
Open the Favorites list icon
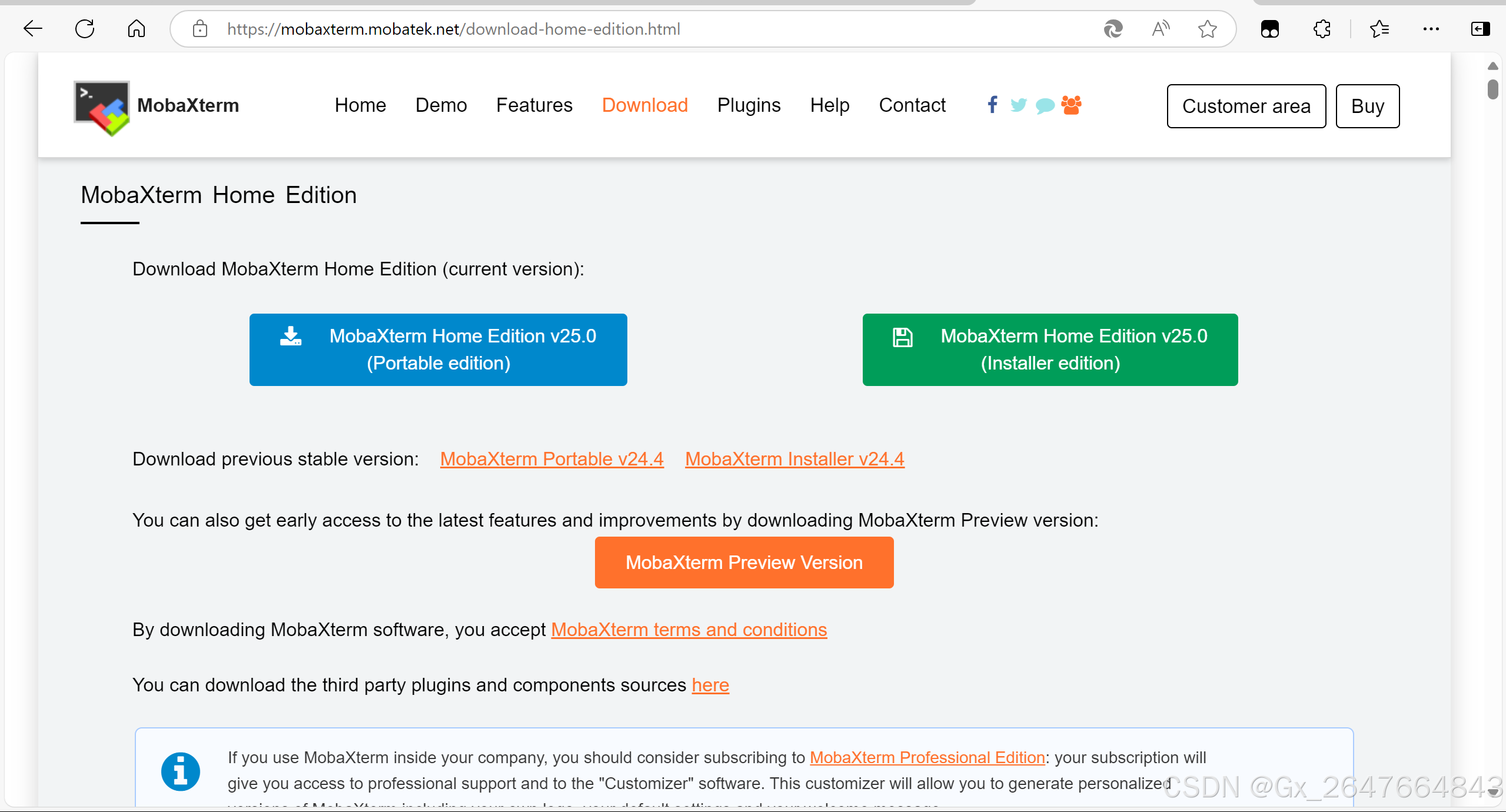click(1379, 29)
